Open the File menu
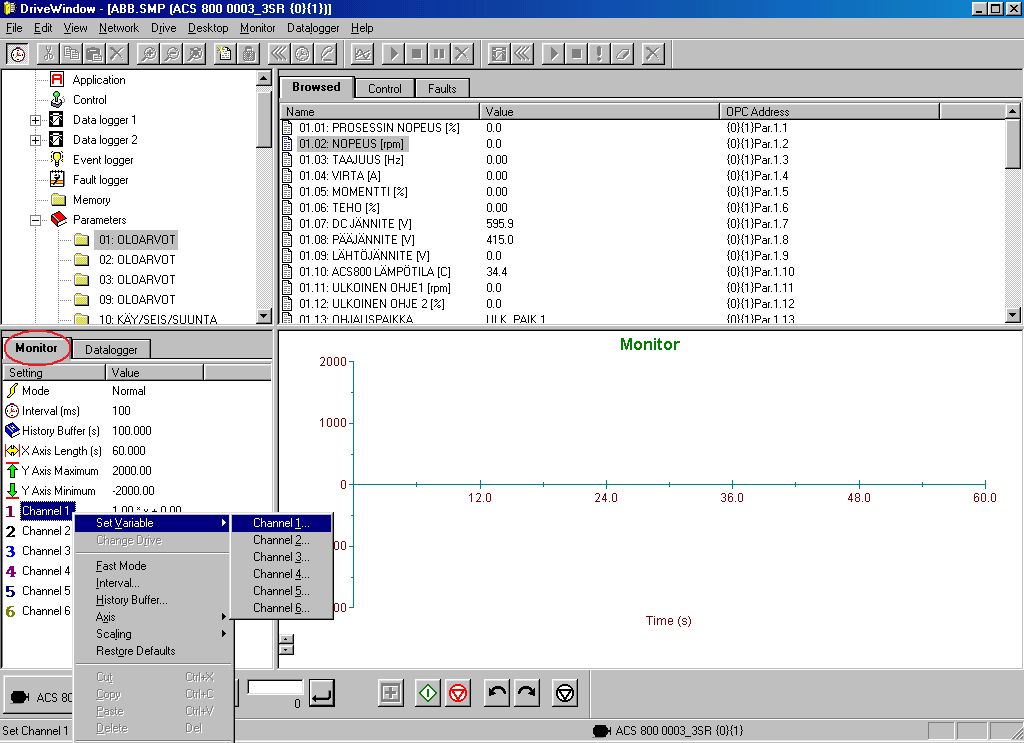This screenshot has height=743, width=1024. click(x=14, y=28)
